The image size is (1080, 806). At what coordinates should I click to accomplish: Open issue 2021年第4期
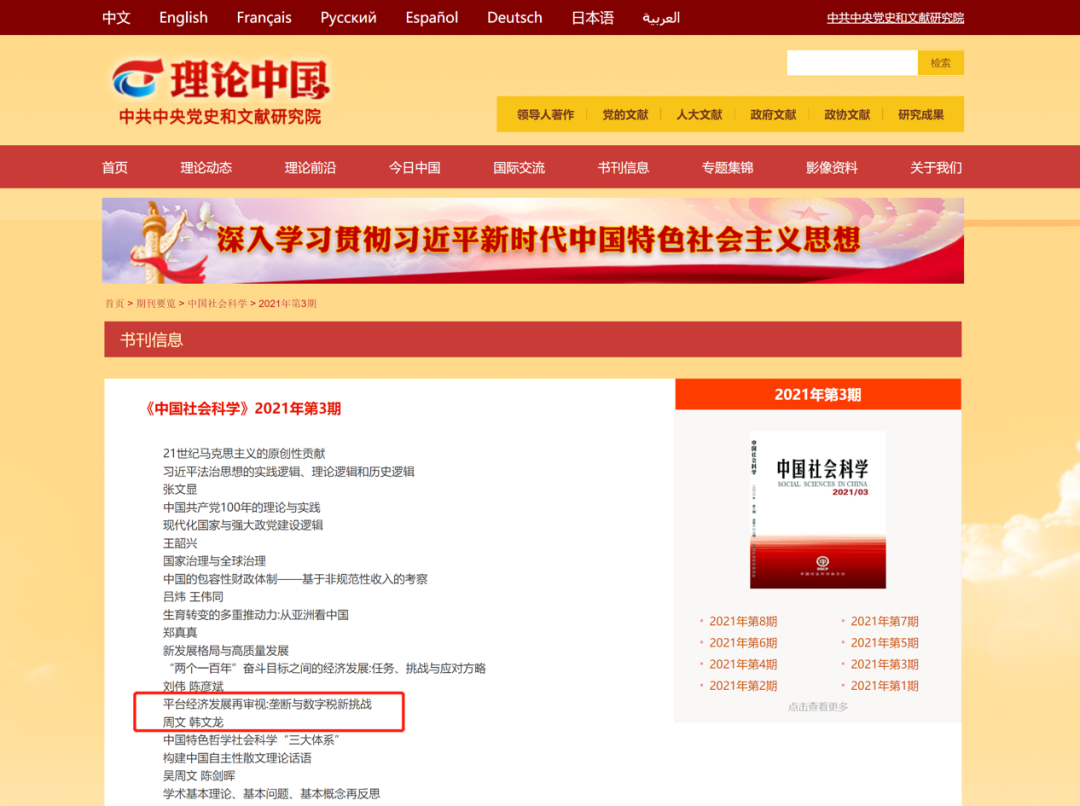pyautogui.click(x=743, y=664)
